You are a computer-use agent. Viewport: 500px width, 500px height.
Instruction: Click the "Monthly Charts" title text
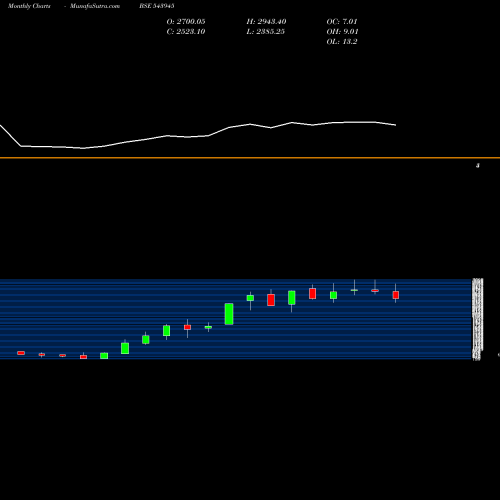29,6
